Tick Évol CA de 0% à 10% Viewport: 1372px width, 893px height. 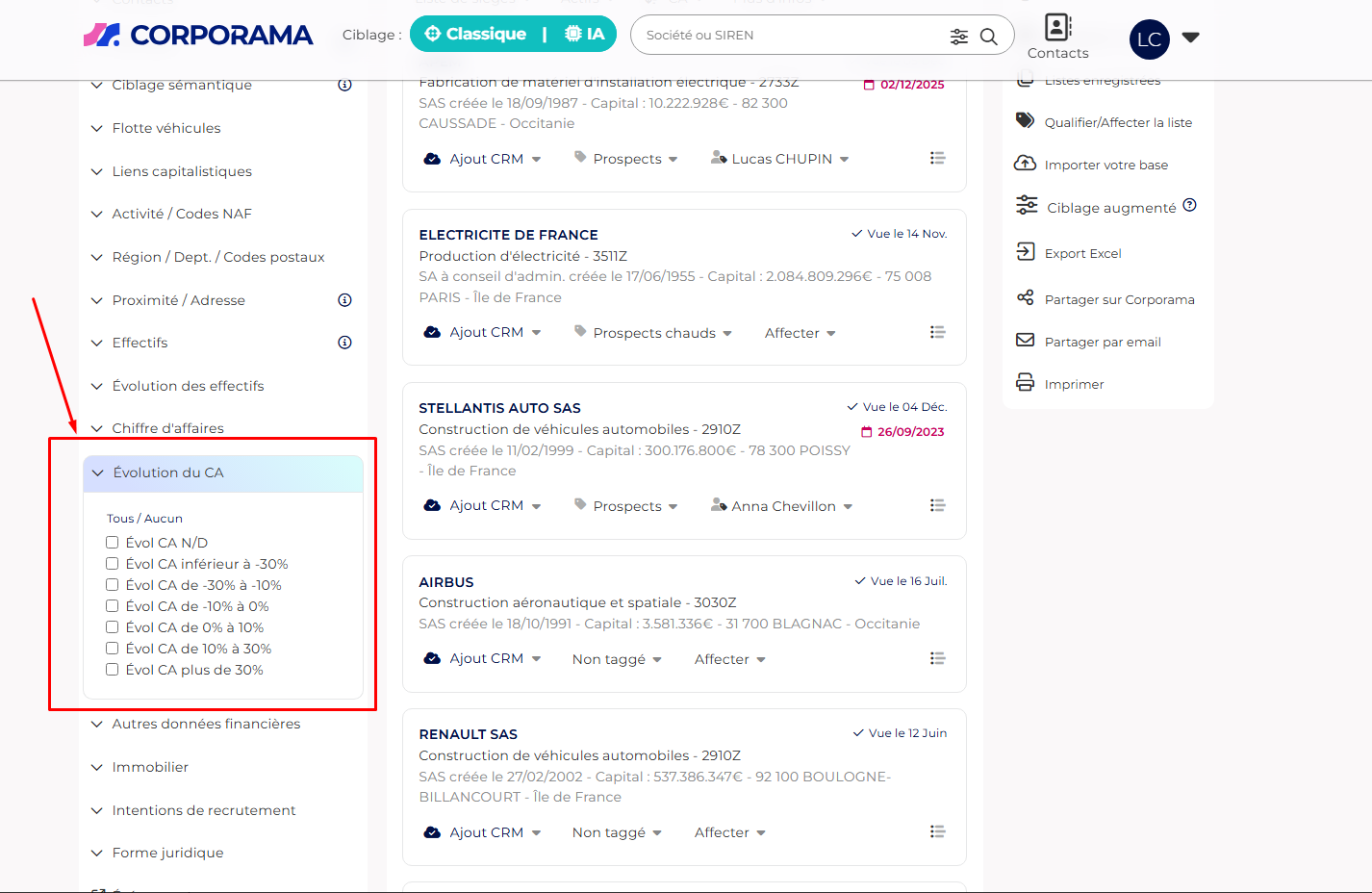coord(113,627)
